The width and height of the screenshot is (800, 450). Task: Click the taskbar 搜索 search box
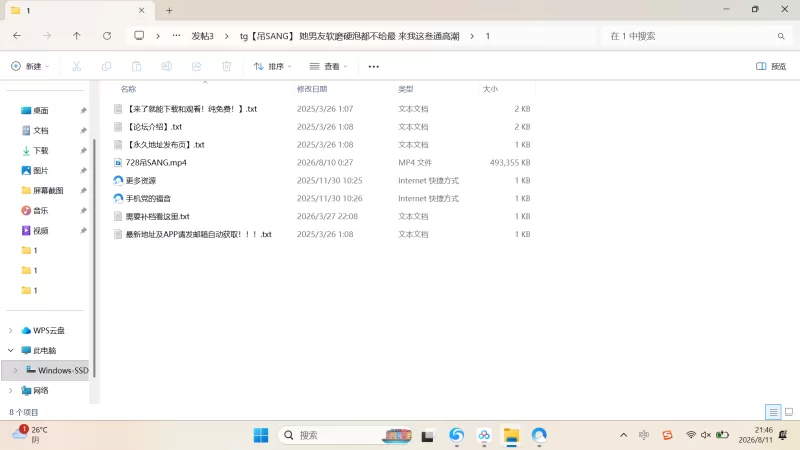click(x=344, y=435)
